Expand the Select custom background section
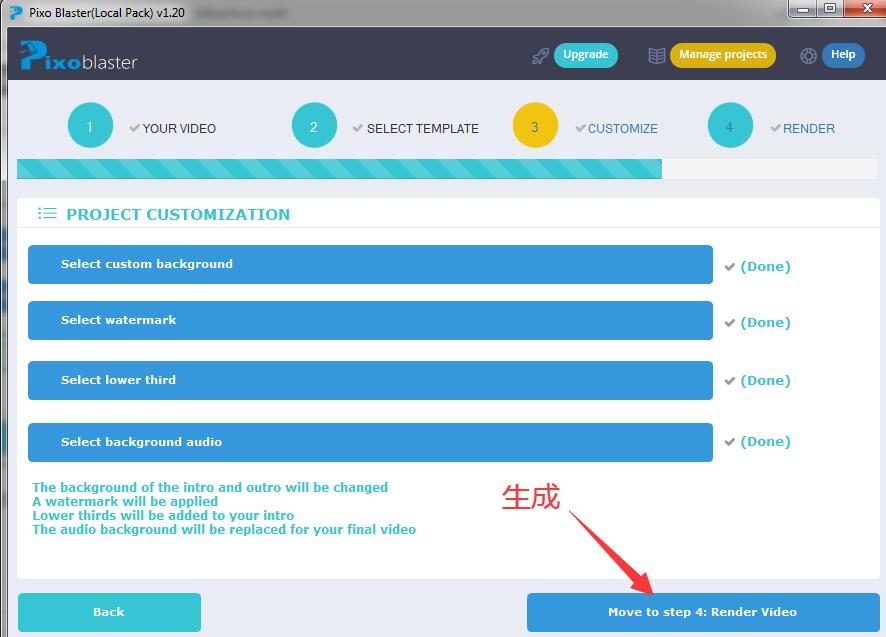Viewport: 886px width, 637px height. [370, 264]
